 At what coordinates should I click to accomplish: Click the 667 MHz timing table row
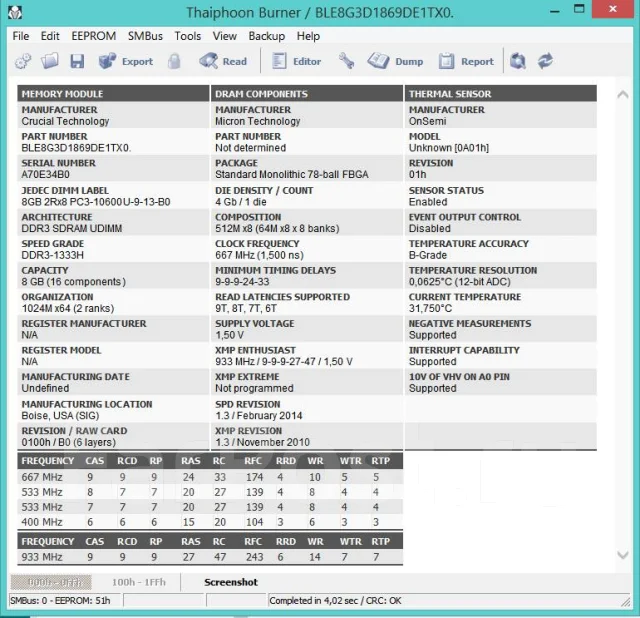pos(210,477)
